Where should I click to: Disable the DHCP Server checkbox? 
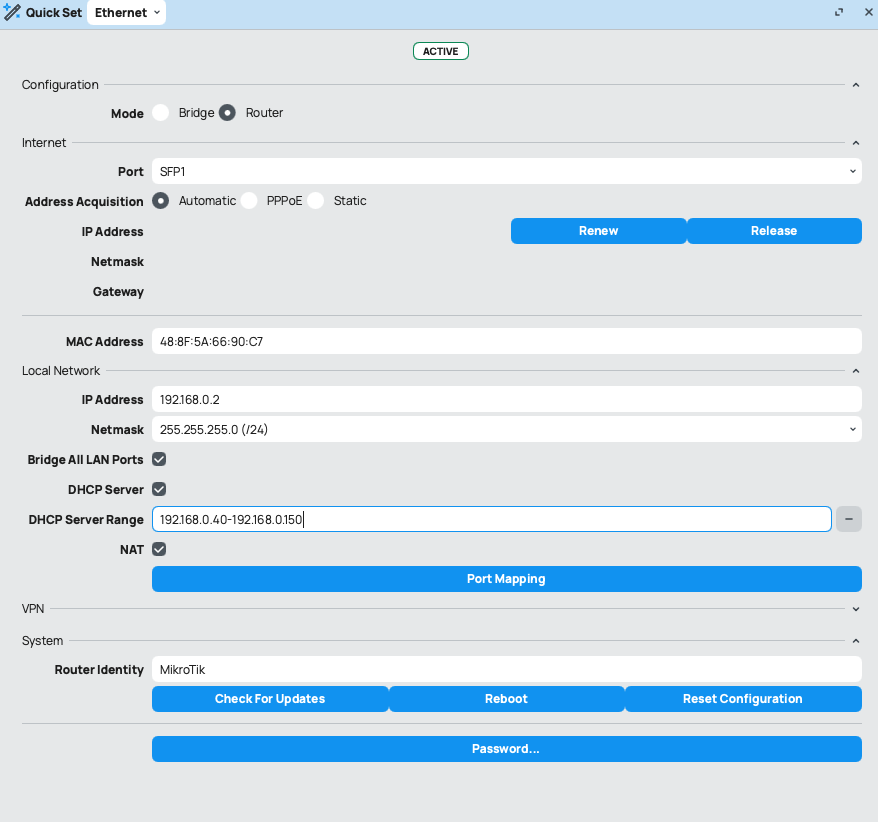[159, 489]
